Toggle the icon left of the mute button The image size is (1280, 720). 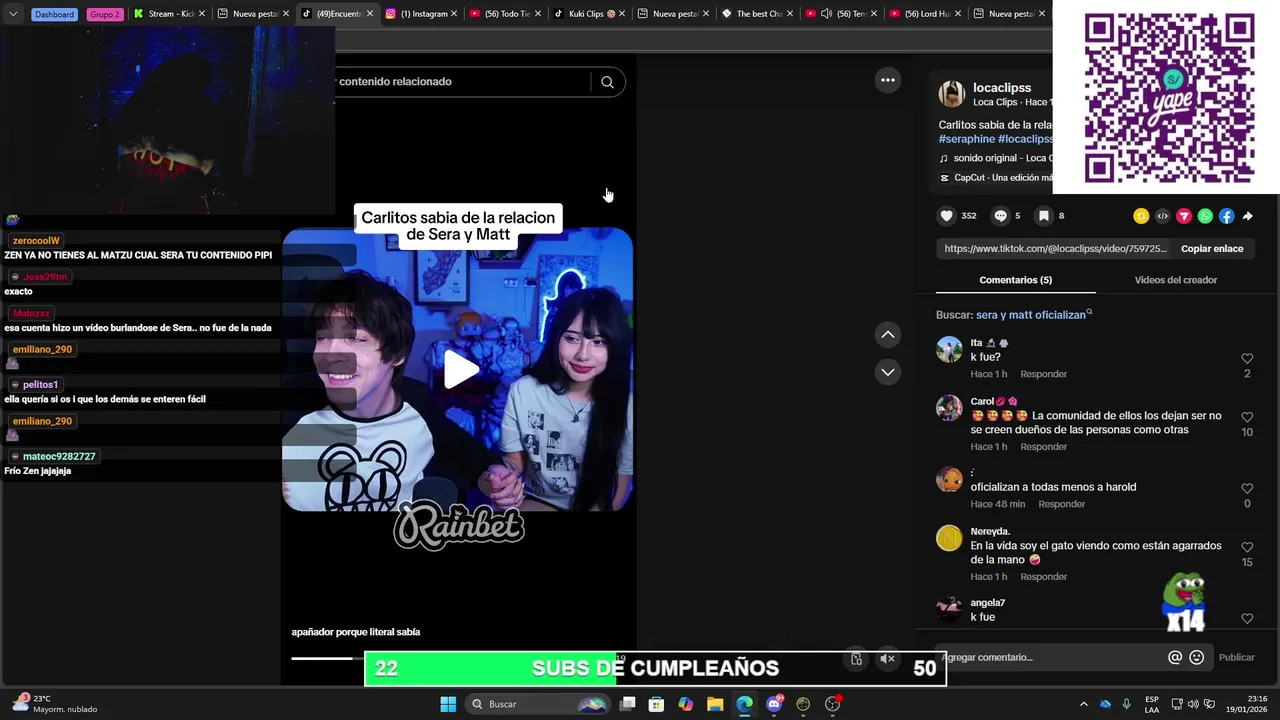coord(856,659)
